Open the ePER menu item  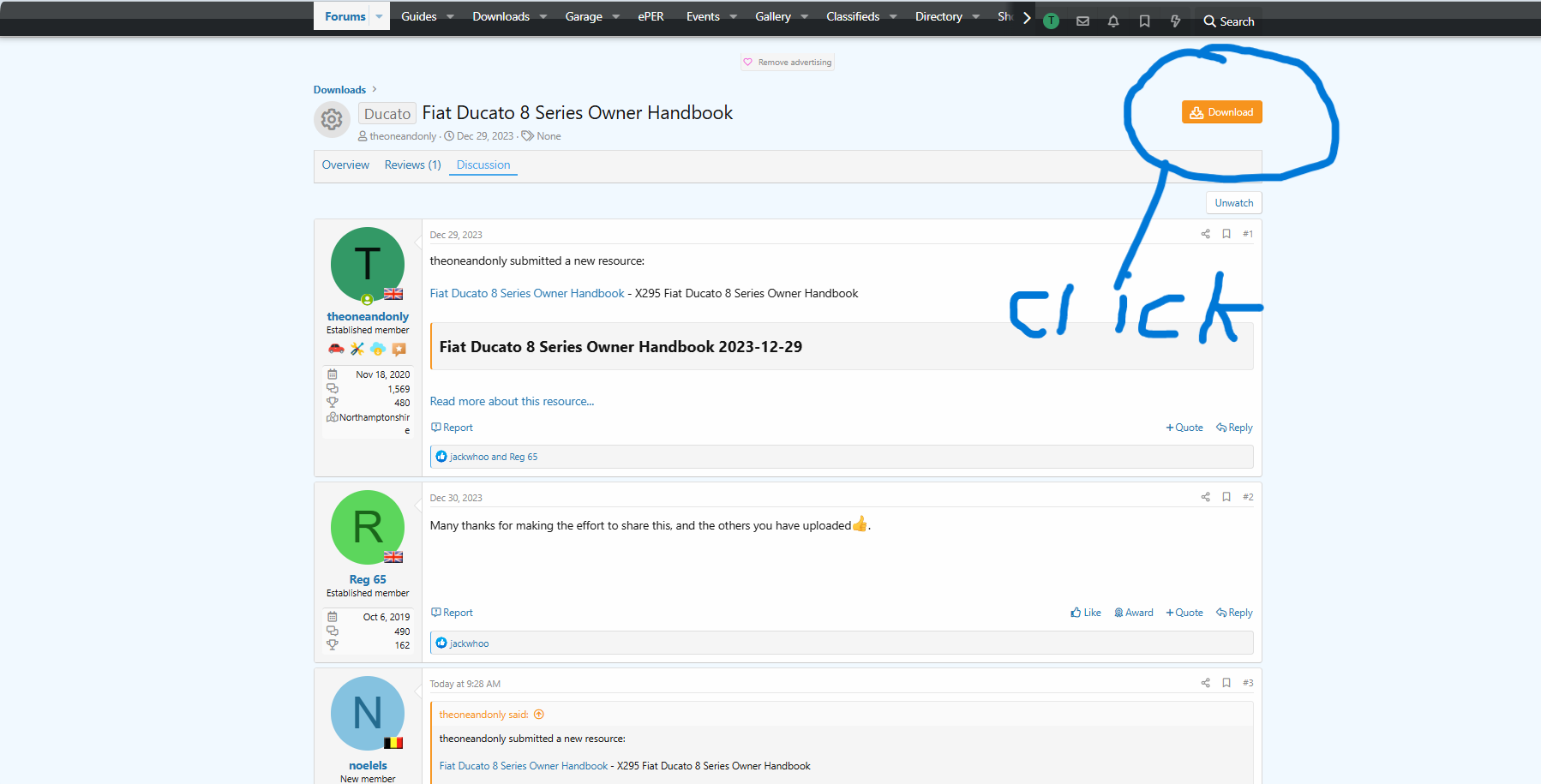click(651, 16)
